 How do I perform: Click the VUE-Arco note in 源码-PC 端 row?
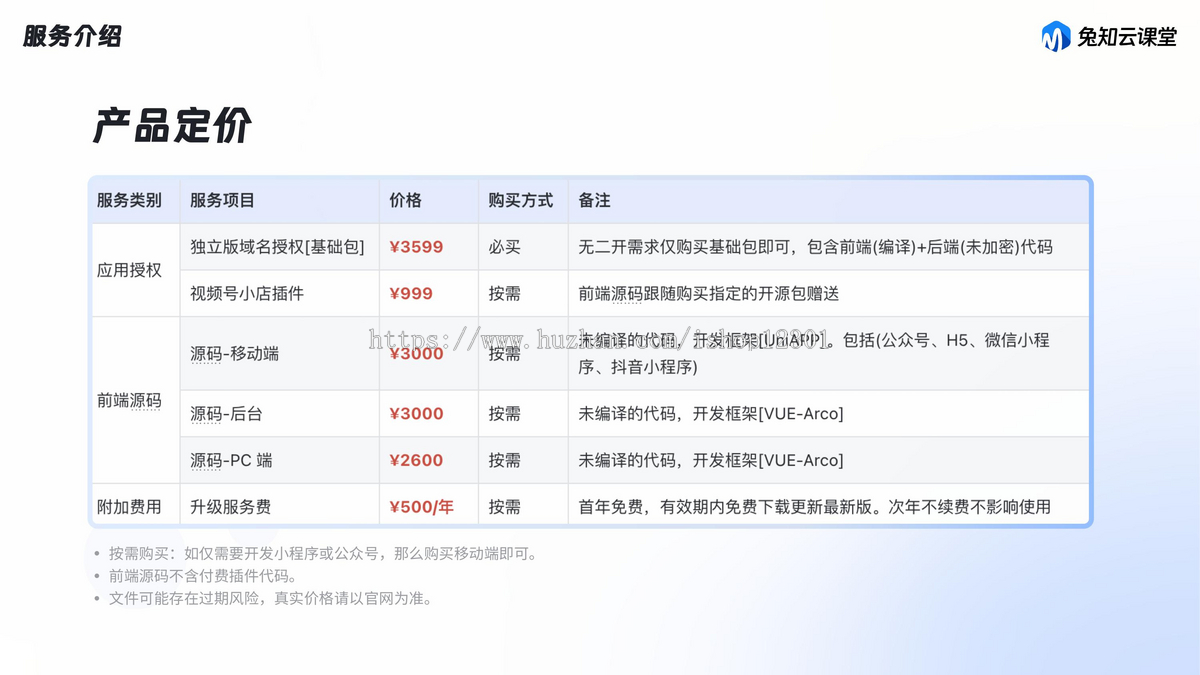coord(711,460)
